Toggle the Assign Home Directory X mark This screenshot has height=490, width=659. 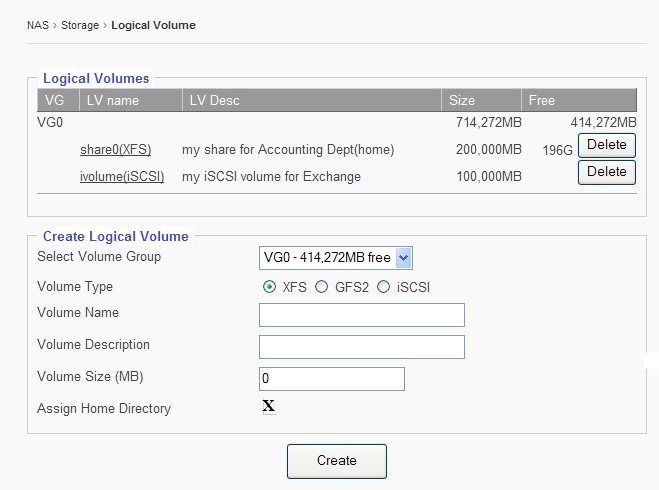[268, 406]
